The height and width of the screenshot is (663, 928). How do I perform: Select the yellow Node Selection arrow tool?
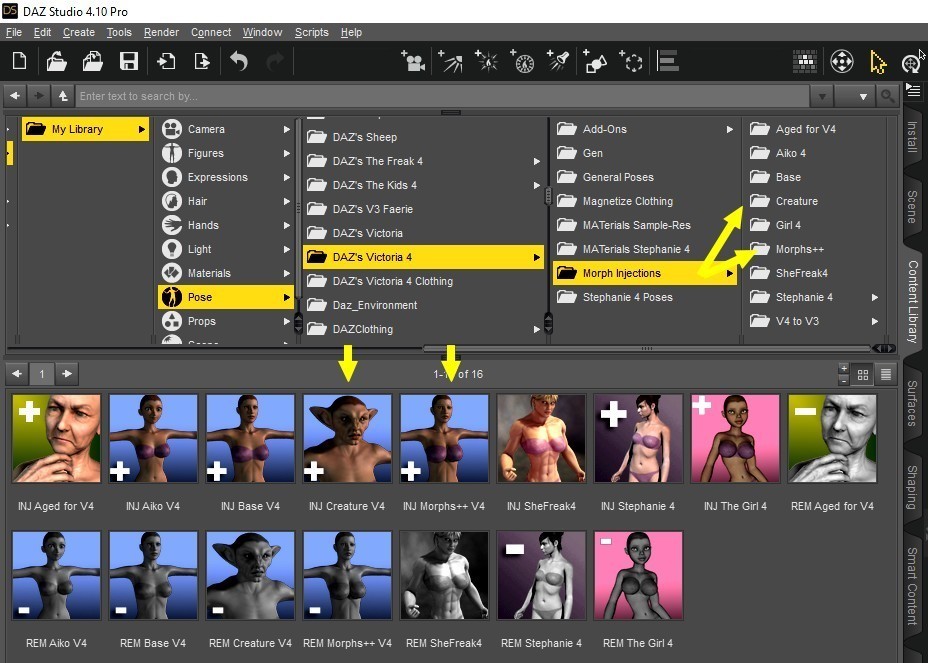pyautogui.click(x=878, y=62)
